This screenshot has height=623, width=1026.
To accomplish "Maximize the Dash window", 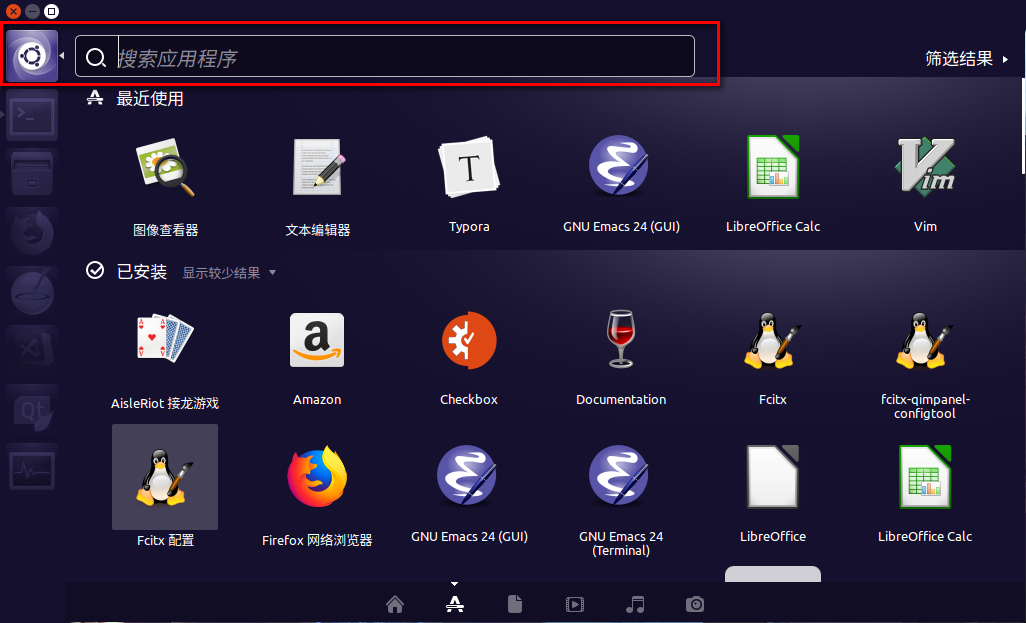I will [51, 11].
